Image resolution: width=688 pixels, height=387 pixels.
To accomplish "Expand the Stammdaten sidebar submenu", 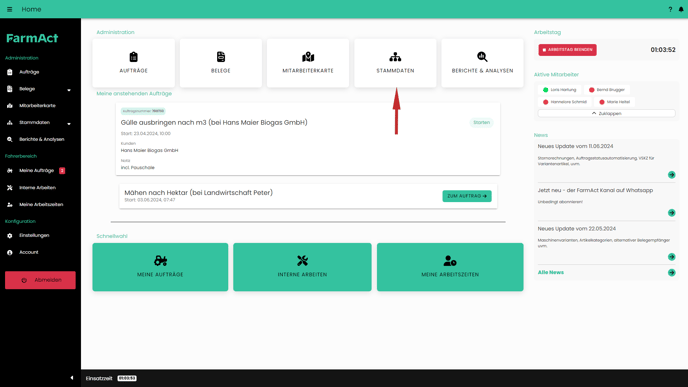I will click(x=69, y=124).
